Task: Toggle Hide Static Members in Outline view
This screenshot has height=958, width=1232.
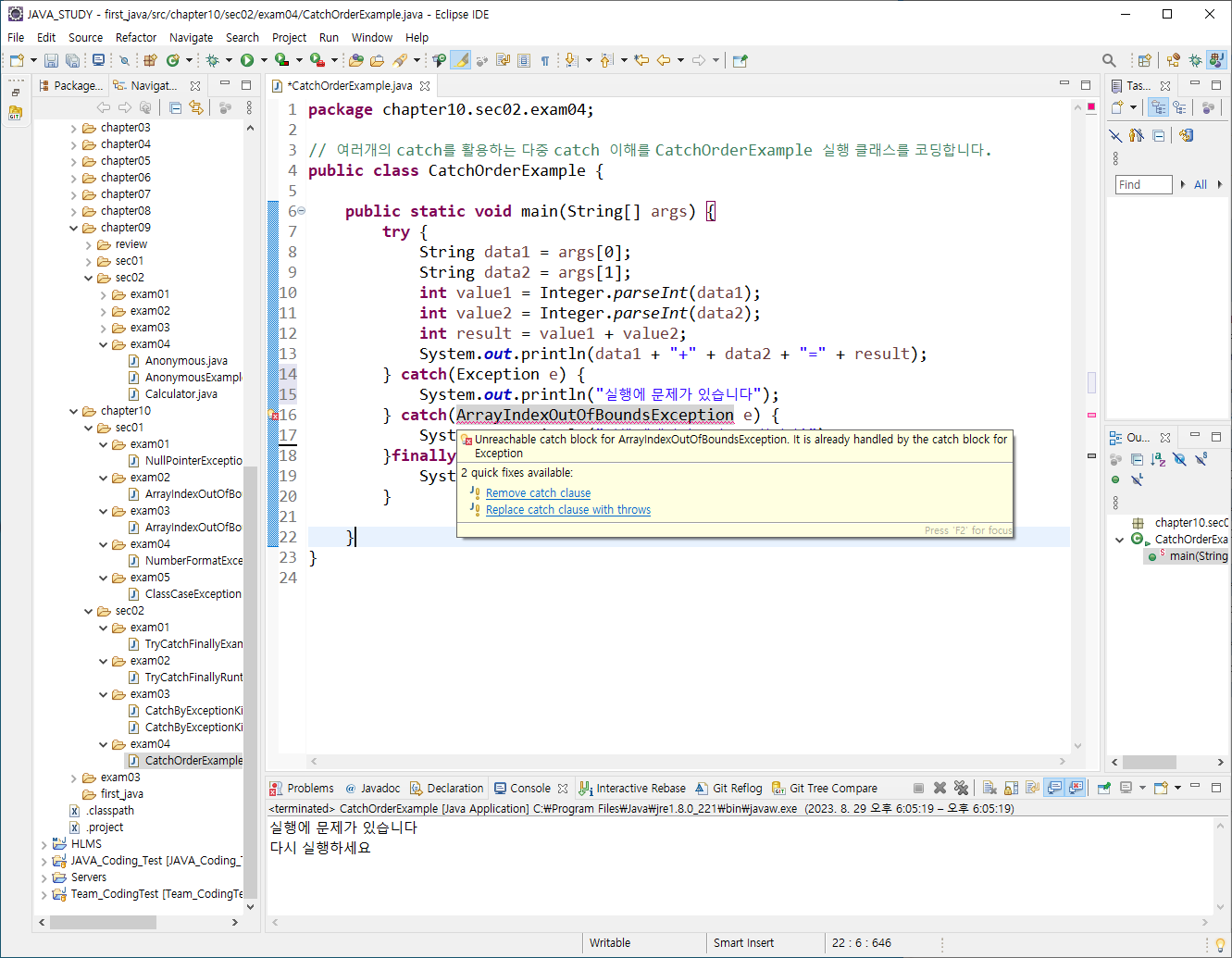Action: click(1201, 458)
